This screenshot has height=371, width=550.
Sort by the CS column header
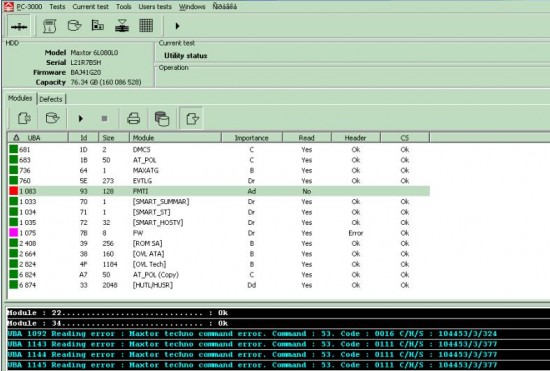coord(405,138)
